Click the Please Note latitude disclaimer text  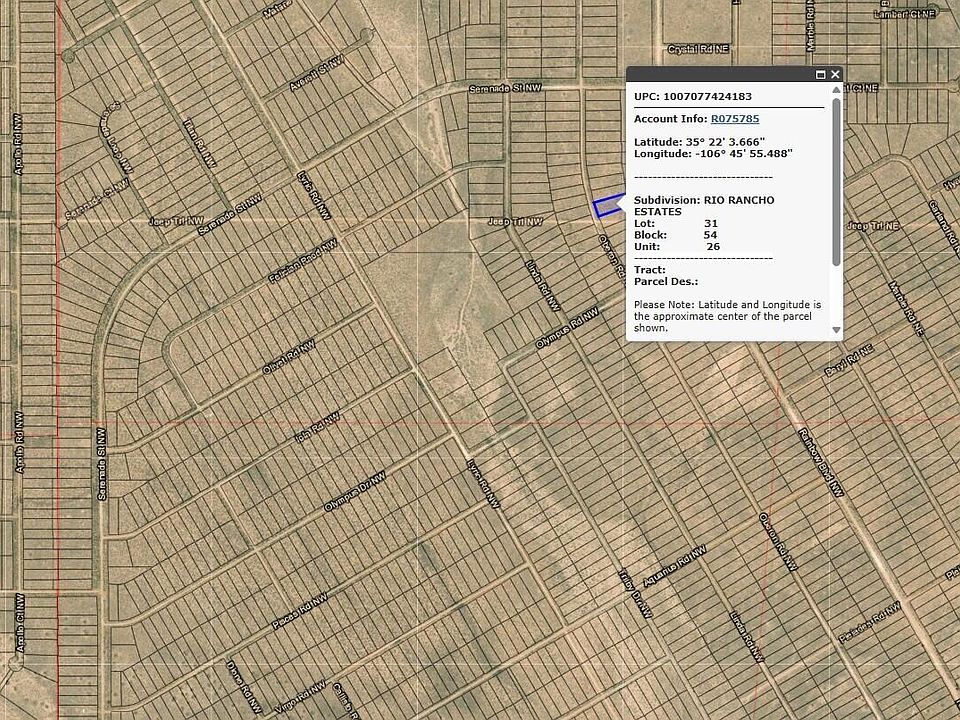point(727,316)
